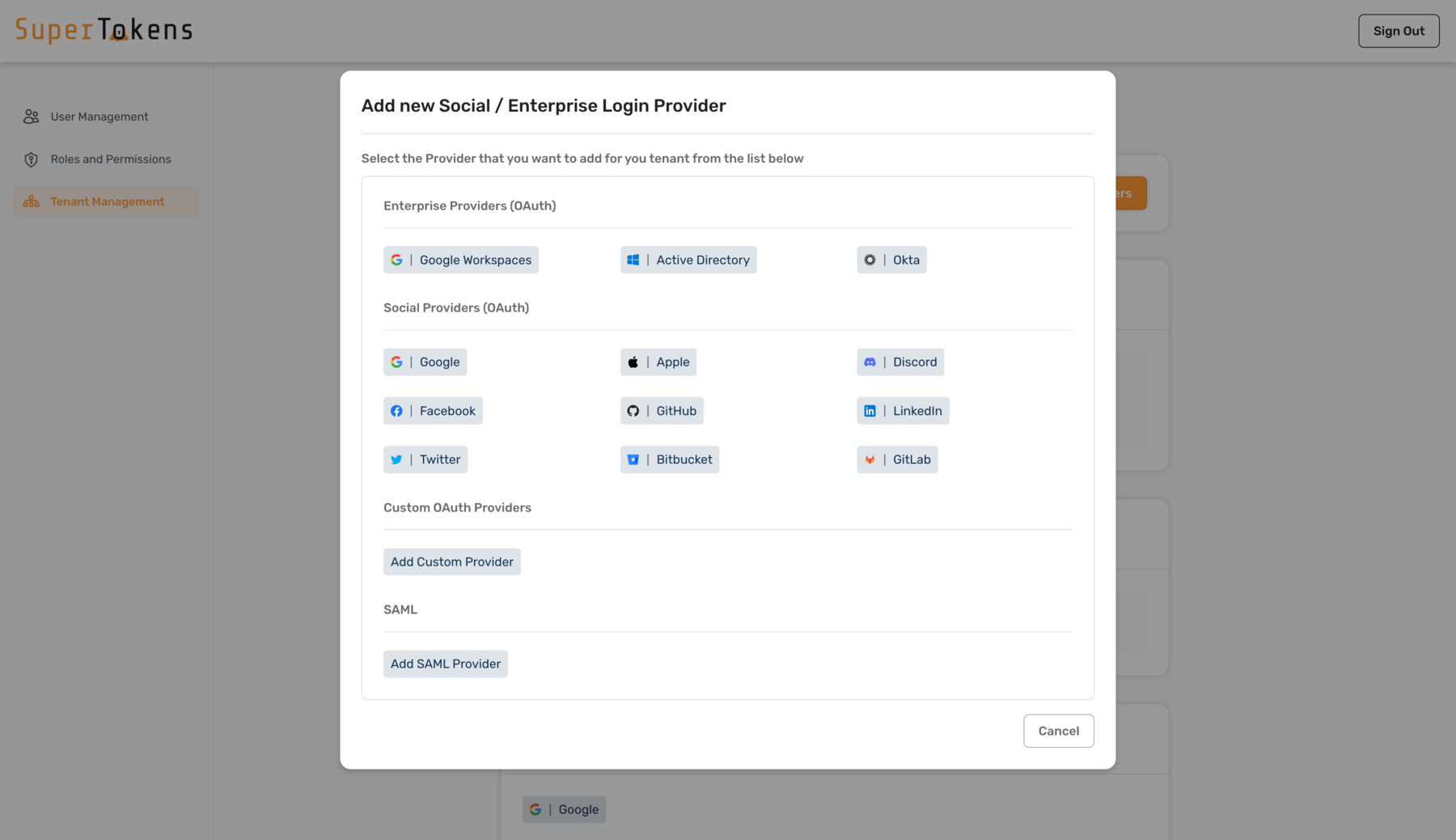
Task: Select the Apple logo provider
Action: (633, 362)
